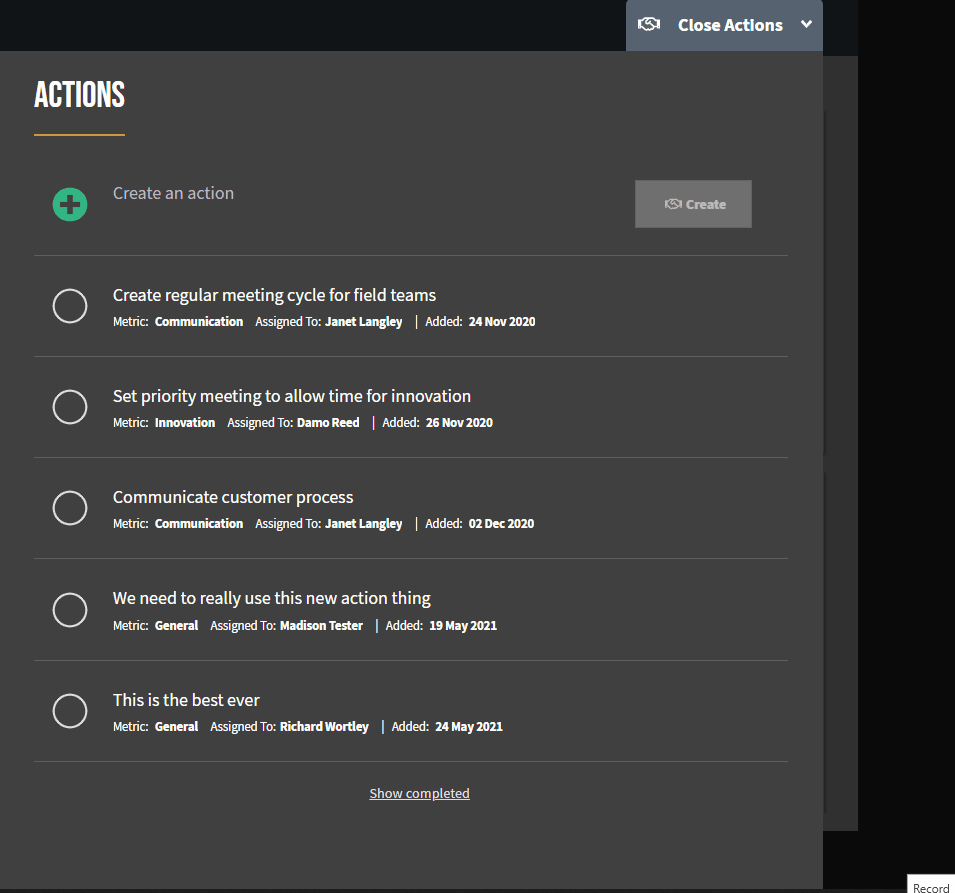
Task: Click 'General' metric in the Madison Tester row
Action: pyautogui.click(x=176, y=626)
